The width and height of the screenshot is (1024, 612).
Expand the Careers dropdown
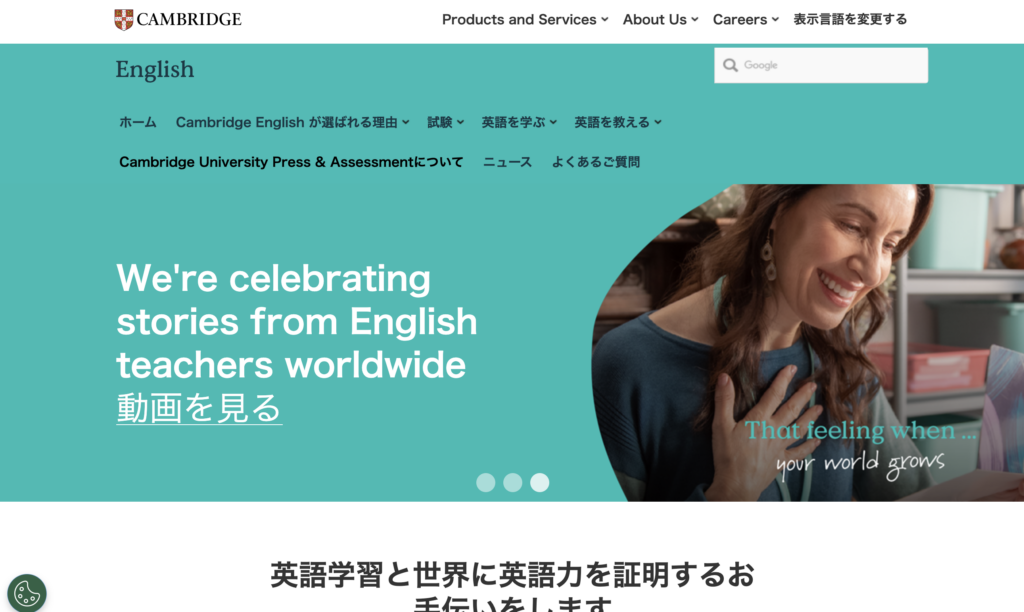[x=746, y=20]
